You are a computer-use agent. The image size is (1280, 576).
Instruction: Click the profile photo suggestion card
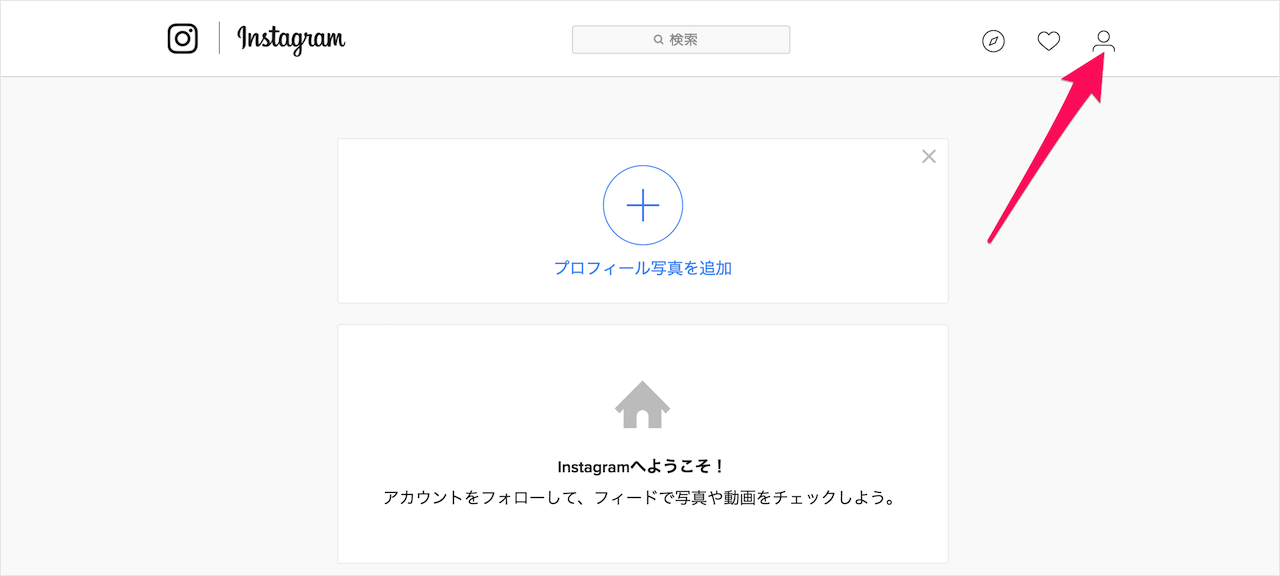pyautogui.click(x=642, y=220)
